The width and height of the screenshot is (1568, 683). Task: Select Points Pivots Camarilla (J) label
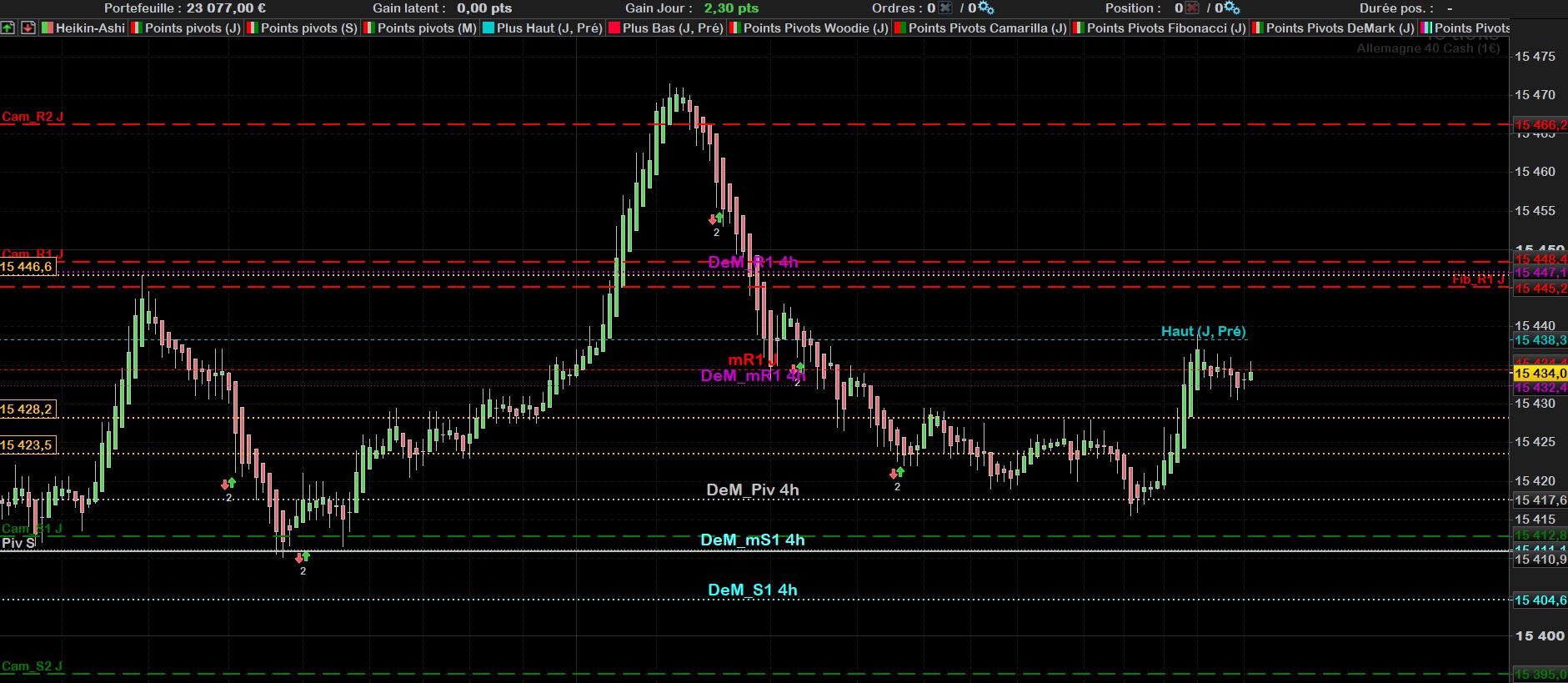[x=987, y=28]
